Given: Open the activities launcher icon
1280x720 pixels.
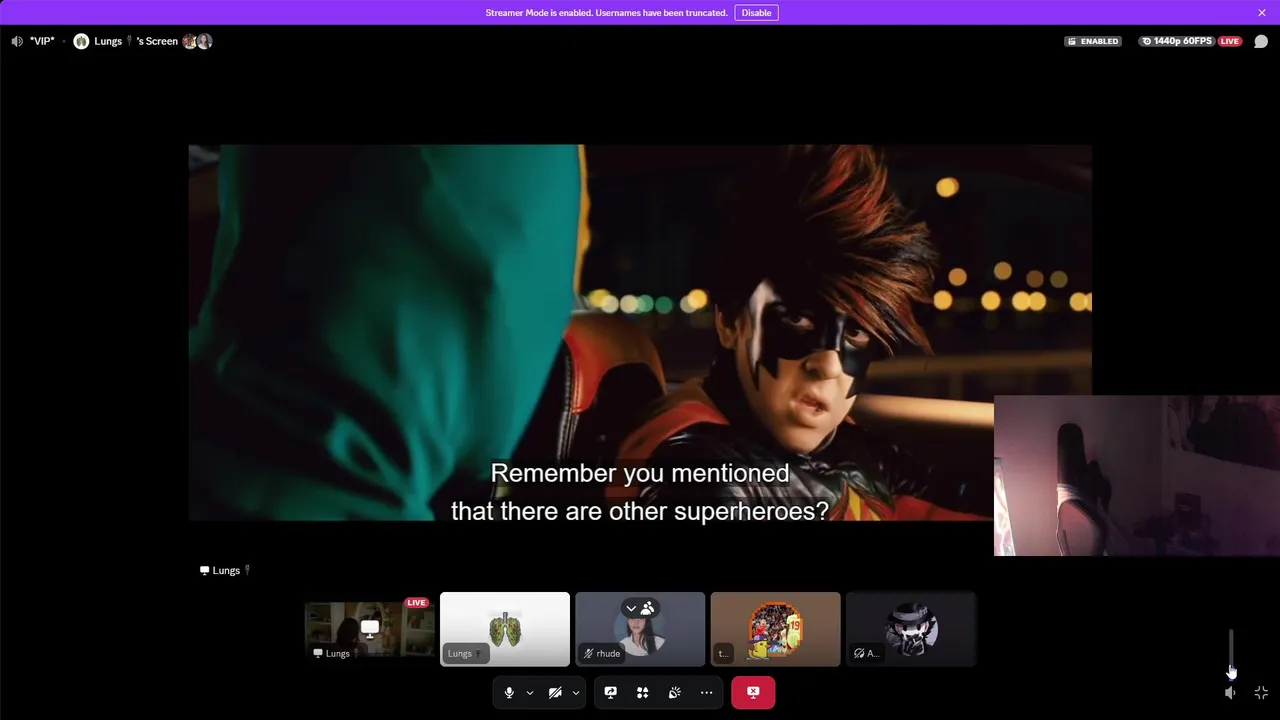Looking at the screenshot, I should click(643, 692).
